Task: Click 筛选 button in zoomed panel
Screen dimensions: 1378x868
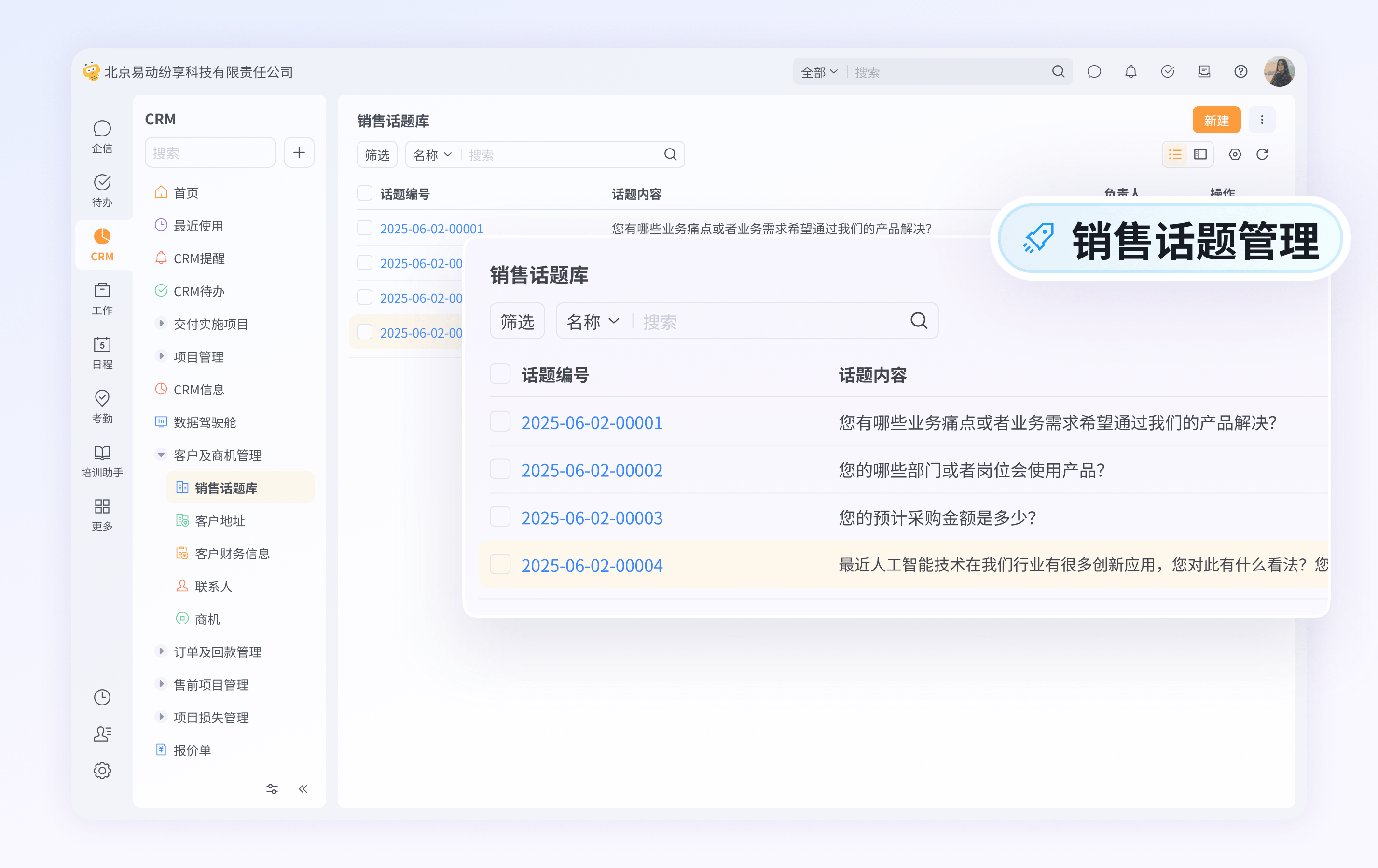Action: click(517, 321)
